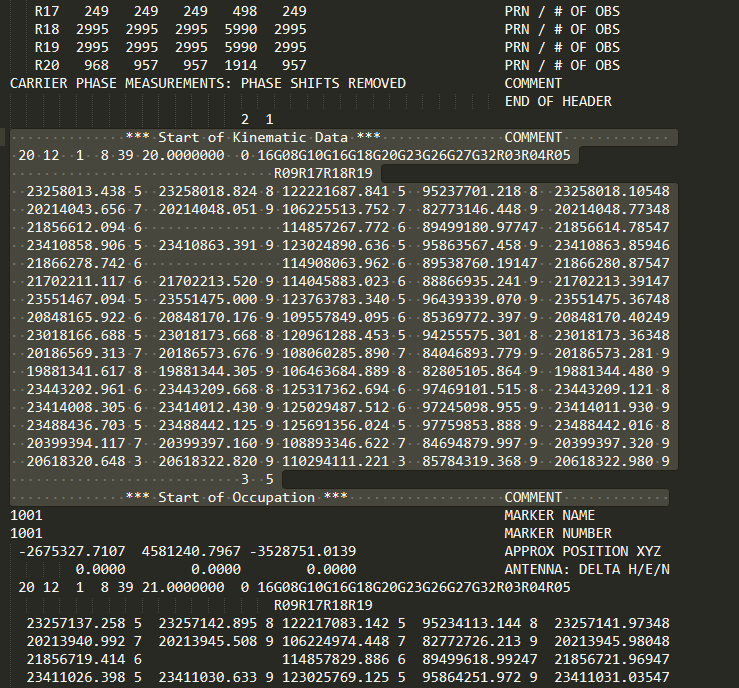This screenshot has height=688, width=739.
Task: Click the Y coordinate value 4581240.7967
Action: (x=187, y=551)
